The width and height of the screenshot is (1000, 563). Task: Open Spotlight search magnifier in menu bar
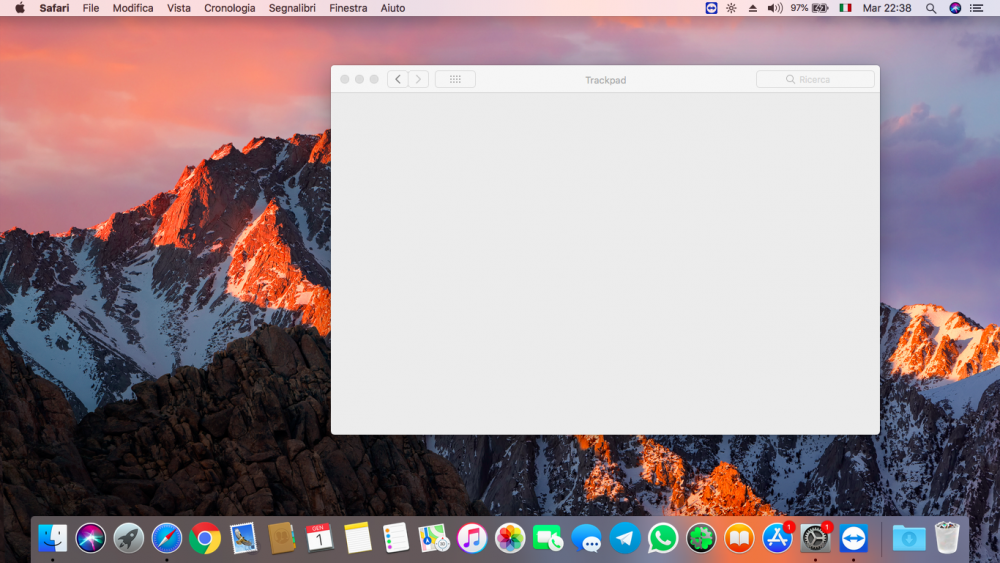pos(931,8)
